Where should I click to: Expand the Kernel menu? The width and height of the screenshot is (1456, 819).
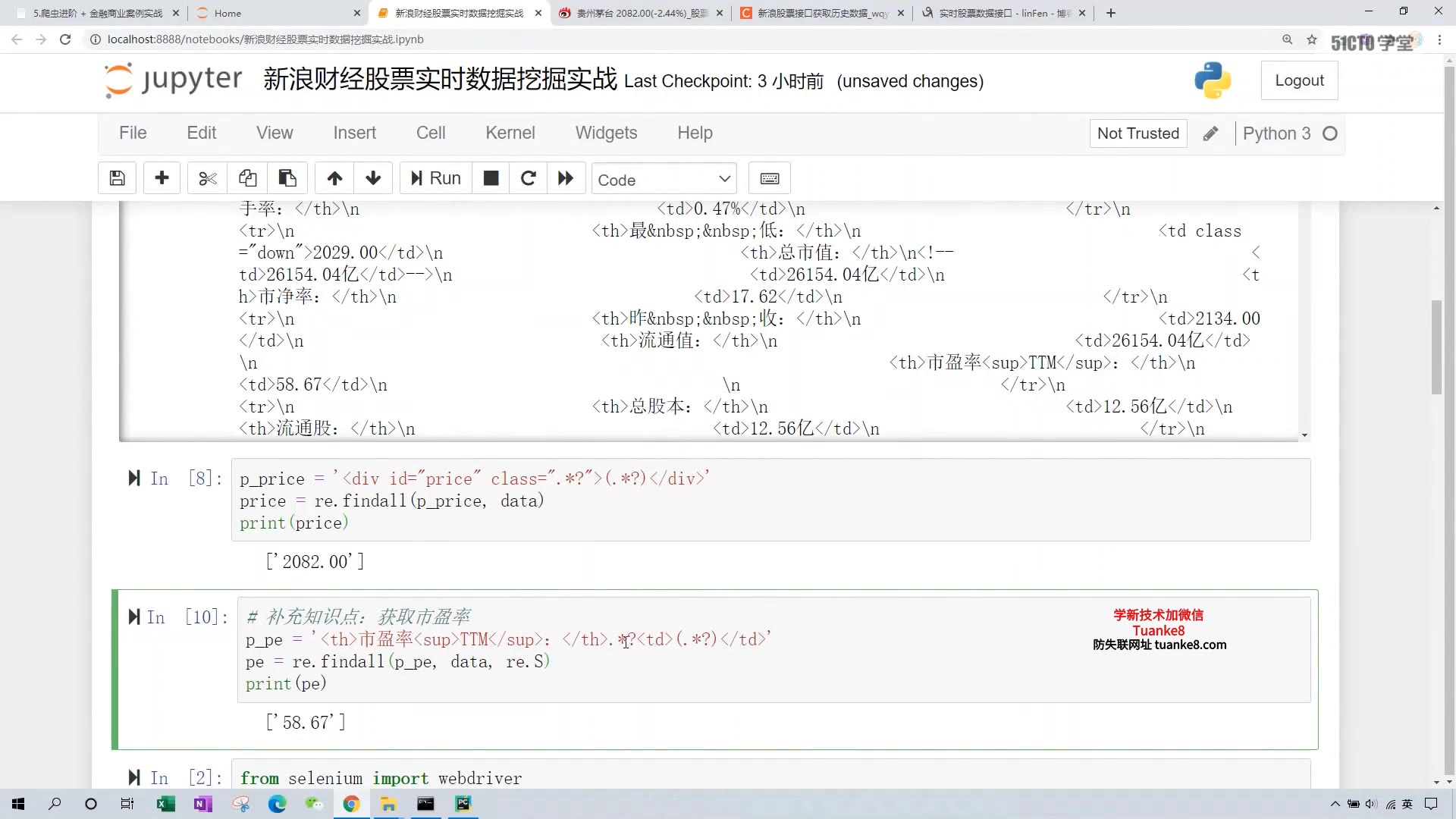click(510, 133)
